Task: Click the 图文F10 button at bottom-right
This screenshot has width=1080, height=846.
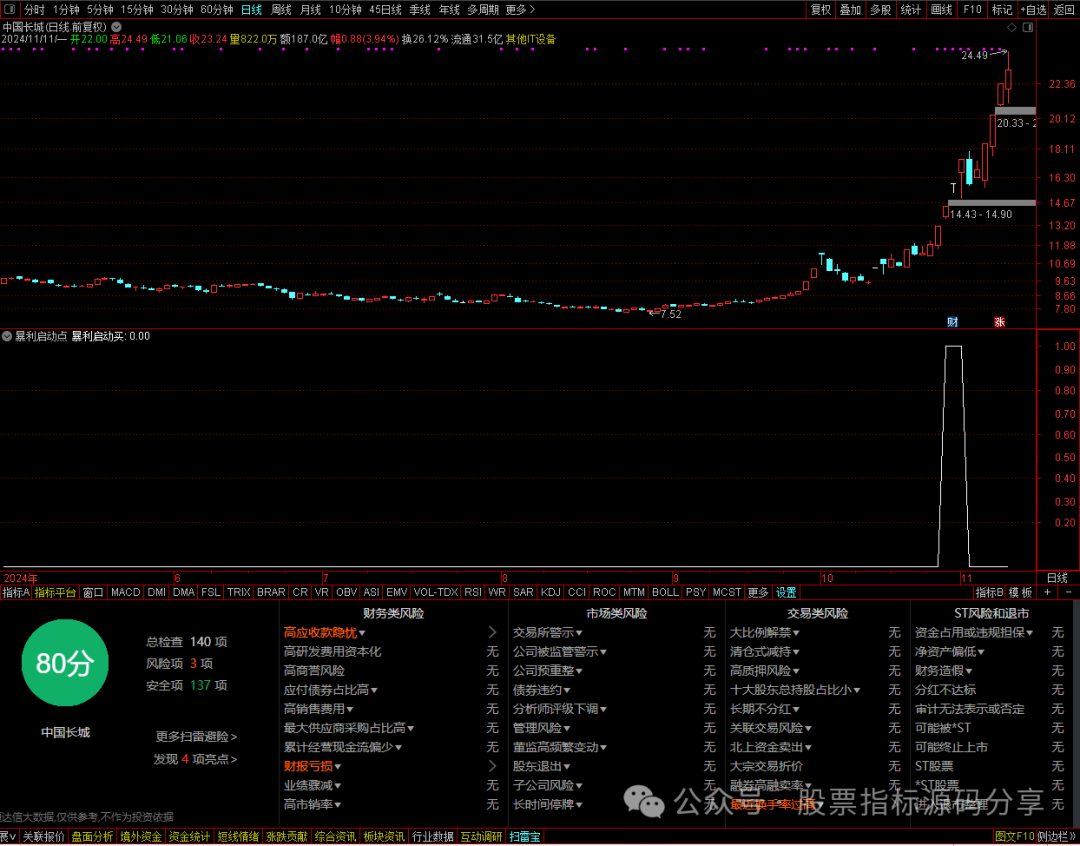Action: tap(1015, 836)
